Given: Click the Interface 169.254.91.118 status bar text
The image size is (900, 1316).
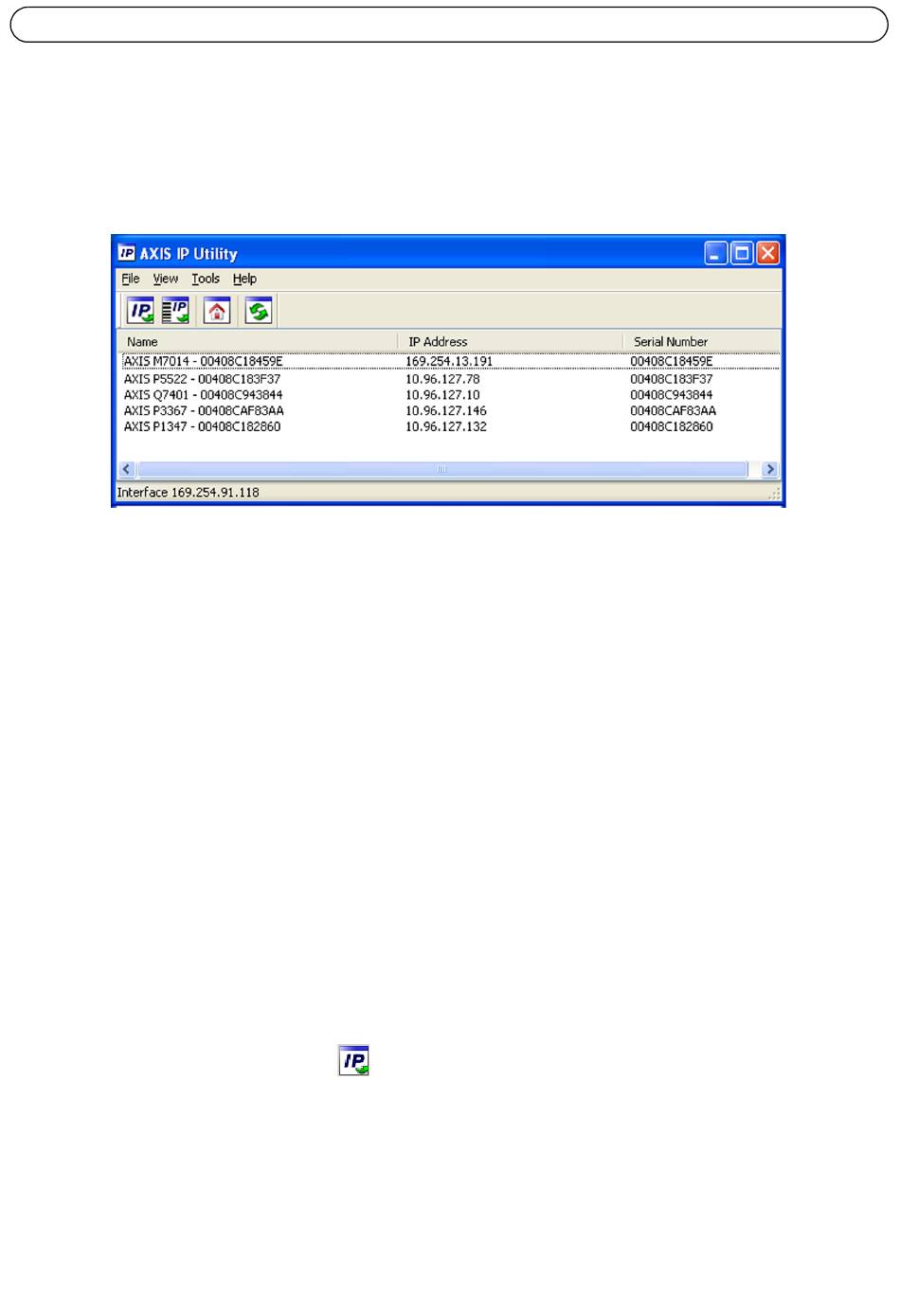Looking at the screenshot, I should click(188, 493).
